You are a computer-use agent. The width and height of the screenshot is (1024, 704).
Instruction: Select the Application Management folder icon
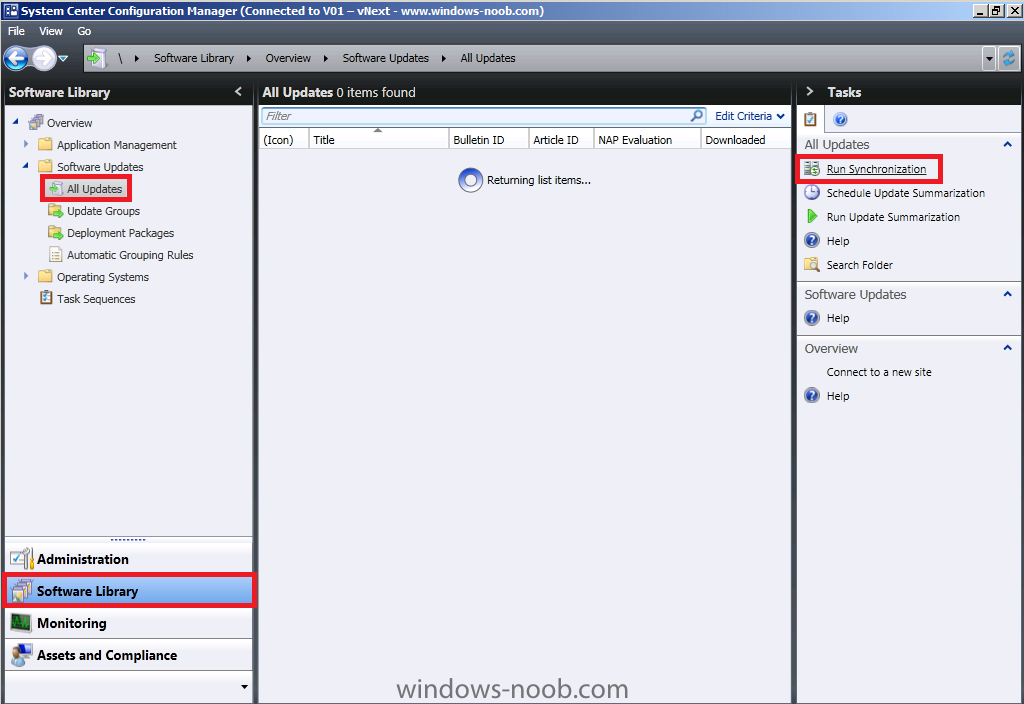click(x=45, y=144)
